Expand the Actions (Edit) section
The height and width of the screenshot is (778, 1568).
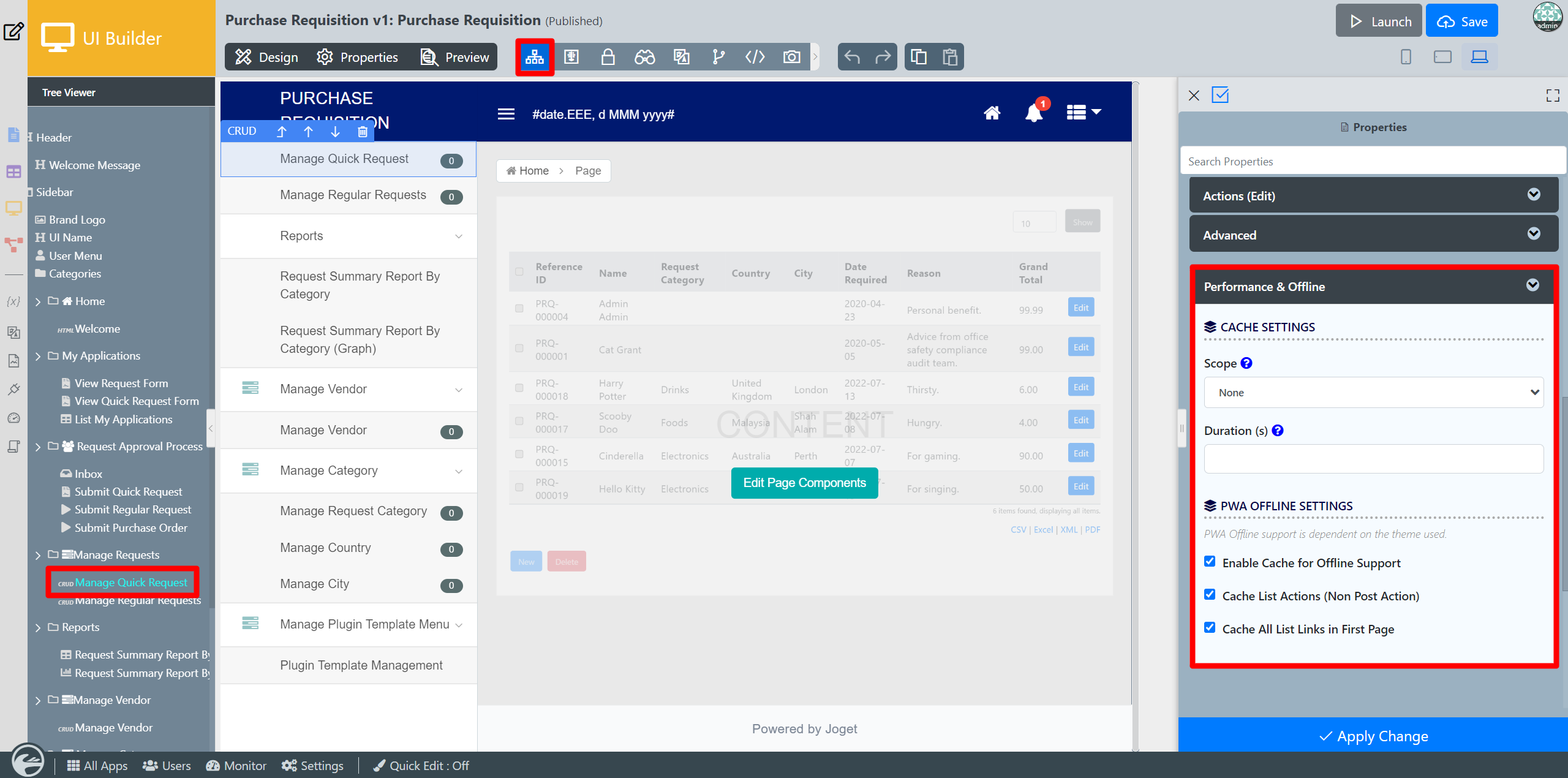1373,196
